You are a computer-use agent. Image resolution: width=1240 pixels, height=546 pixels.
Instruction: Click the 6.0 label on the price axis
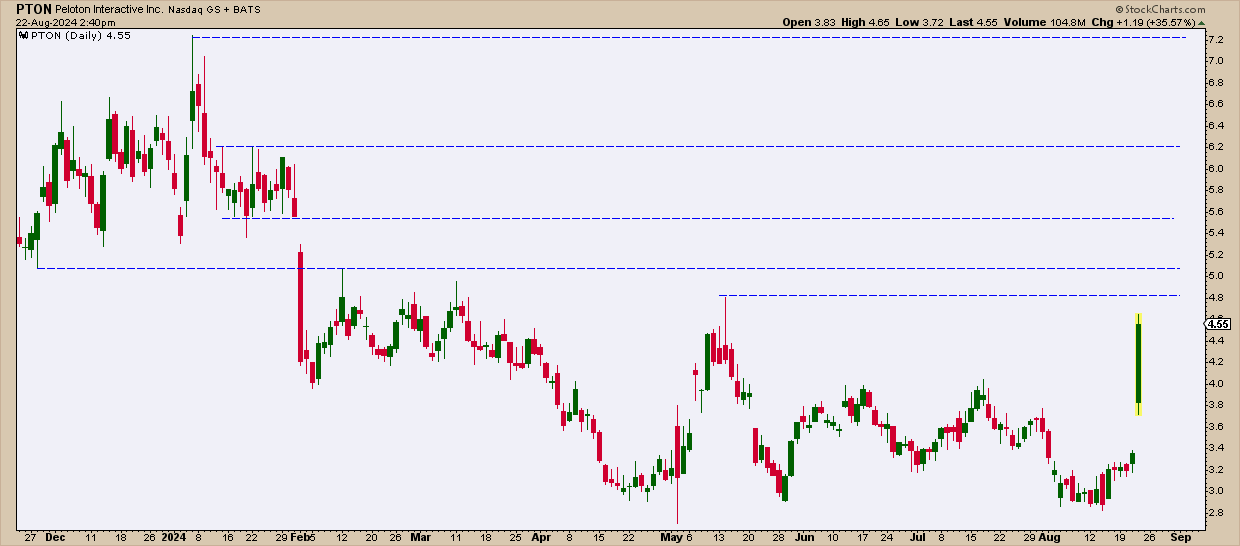(x=1215, y=168)
